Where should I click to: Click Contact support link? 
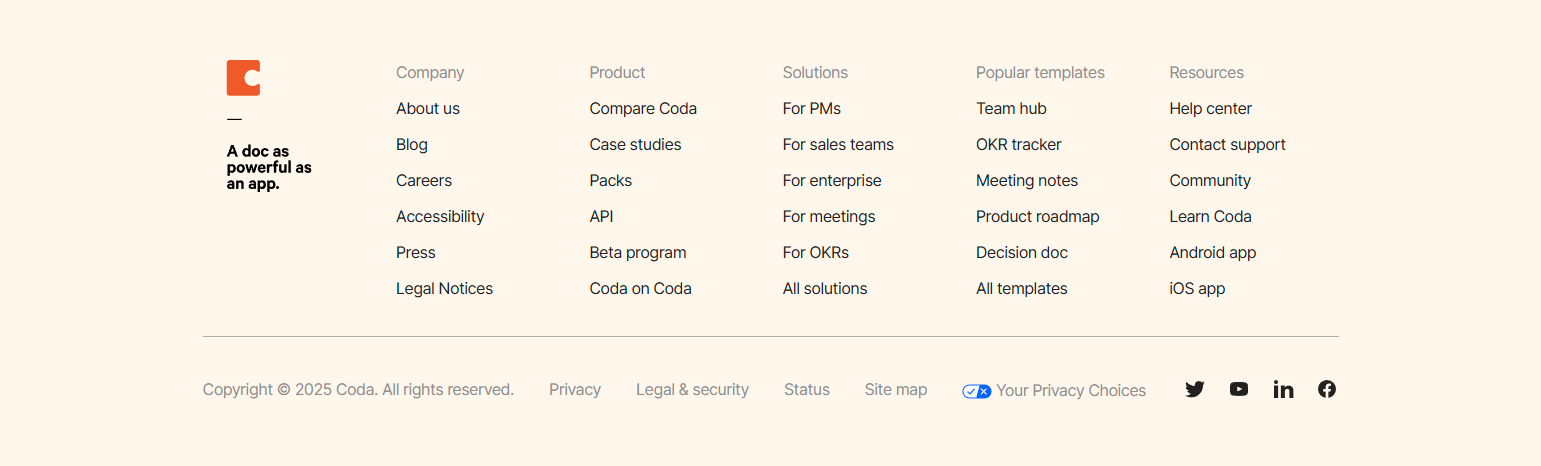click(x=1228, y=144)
